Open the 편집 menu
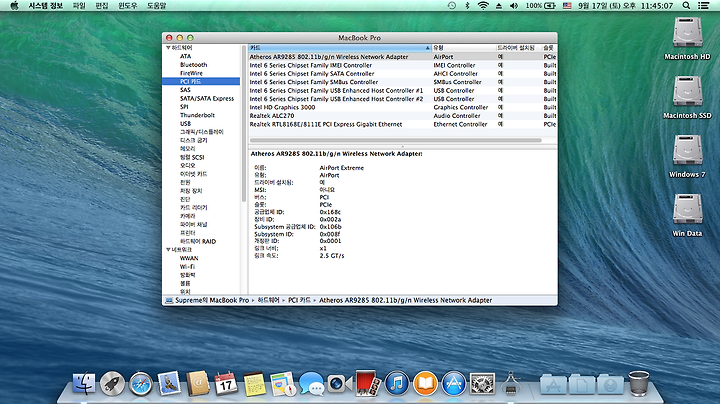This screenshot has height=404, width=720. [101, 6]
